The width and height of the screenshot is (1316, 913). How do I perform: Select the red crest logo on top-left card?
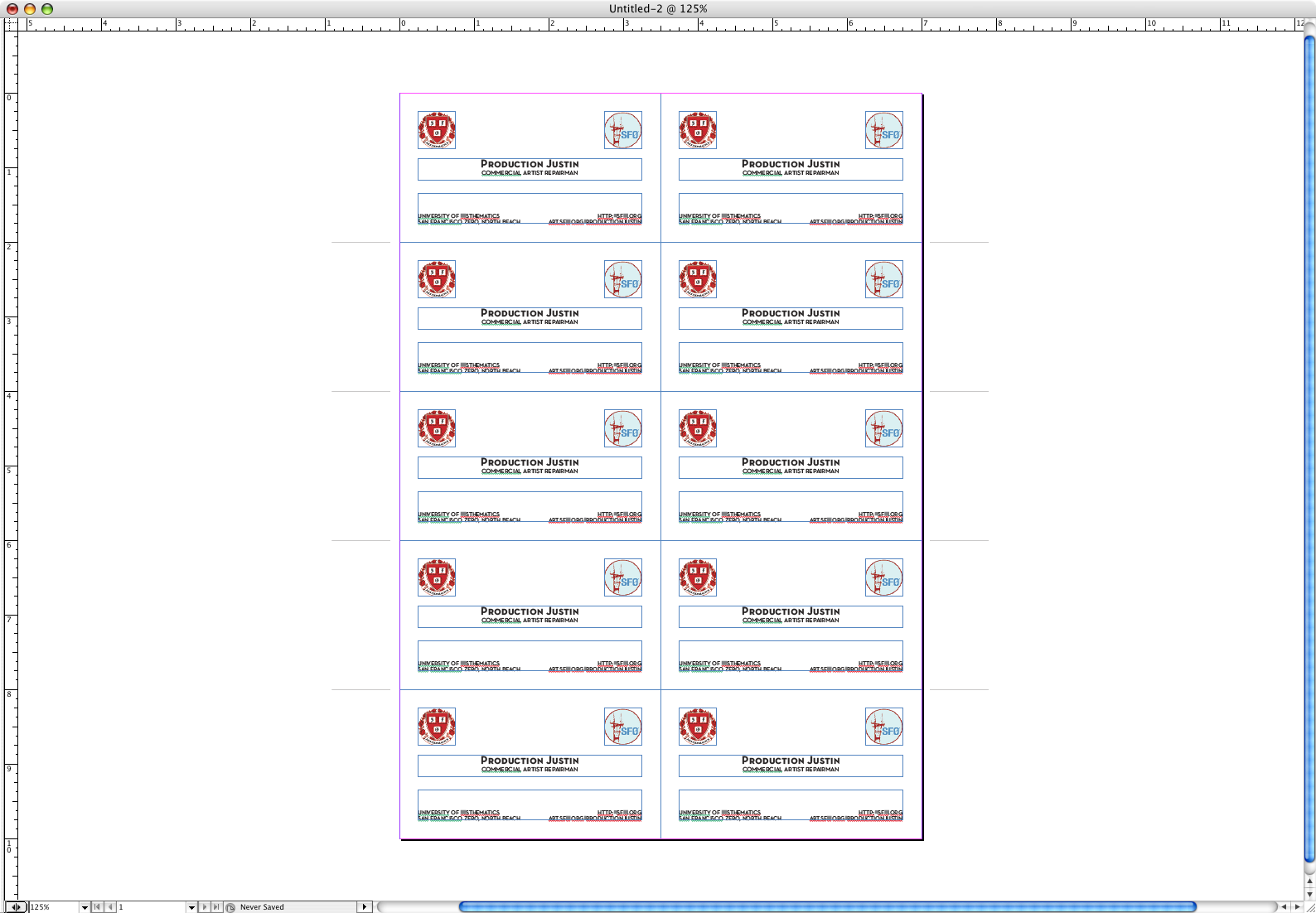[437, 130]
